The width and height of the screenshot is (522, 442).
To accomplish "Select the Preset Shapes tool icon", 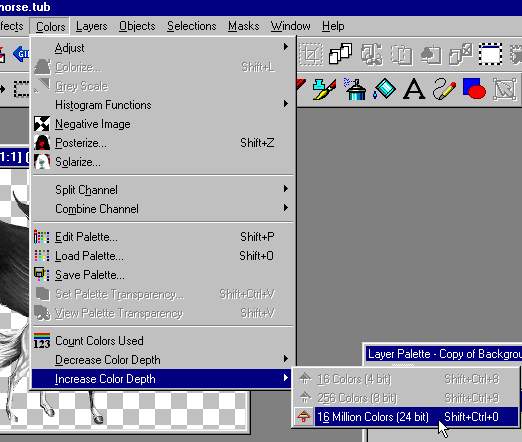I will tap(474, 89).
